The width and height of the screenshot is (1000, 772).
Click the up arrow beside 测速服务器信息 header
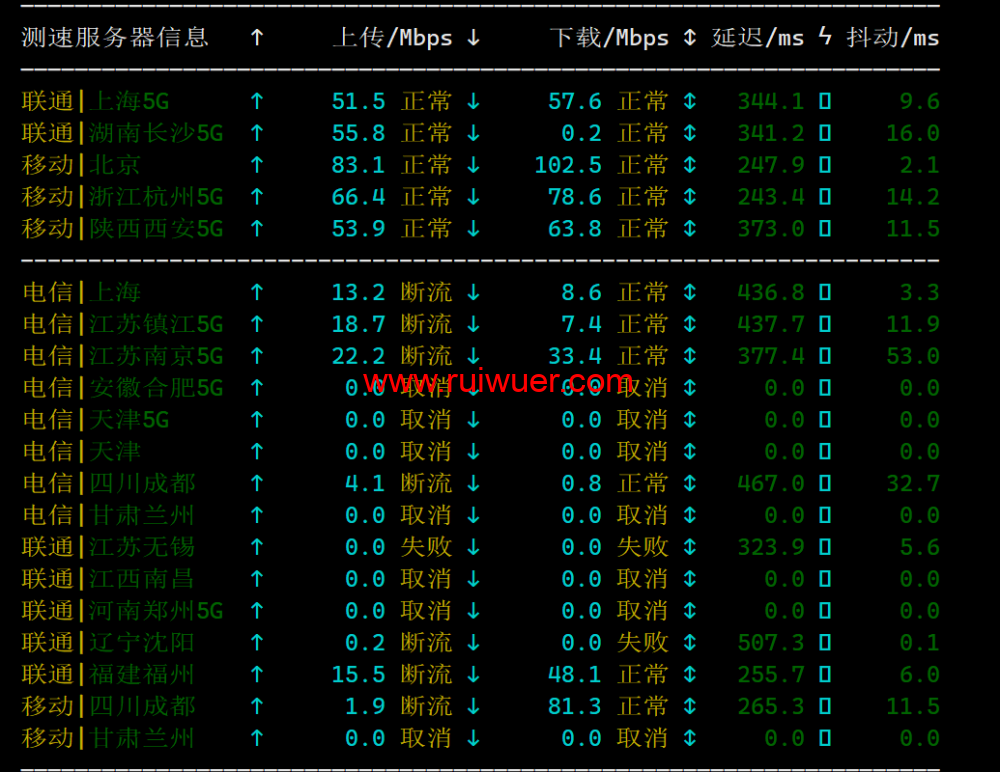click(257, 38)
